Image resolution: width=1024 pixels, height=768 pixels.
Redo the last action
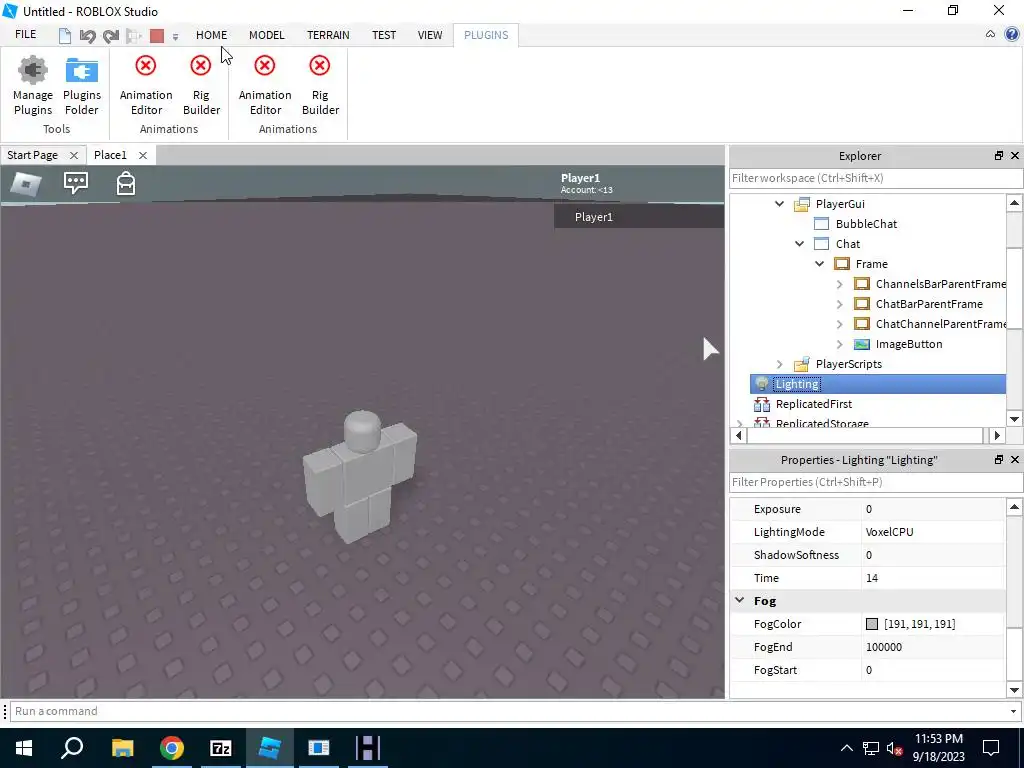pyautogui.click(x=110, y=35)
